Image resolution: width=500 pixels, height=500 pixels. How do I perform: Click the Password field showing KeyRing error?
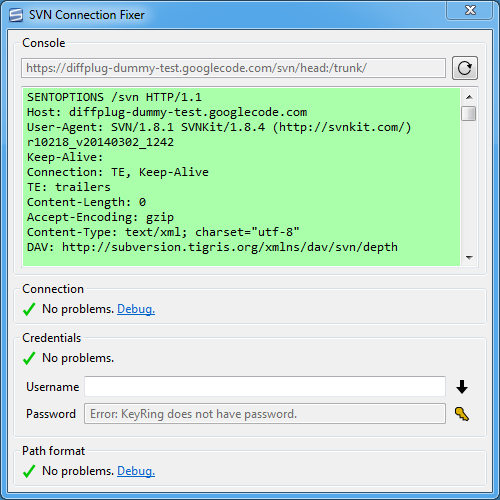pyautogui.click(x=265, y=414)
